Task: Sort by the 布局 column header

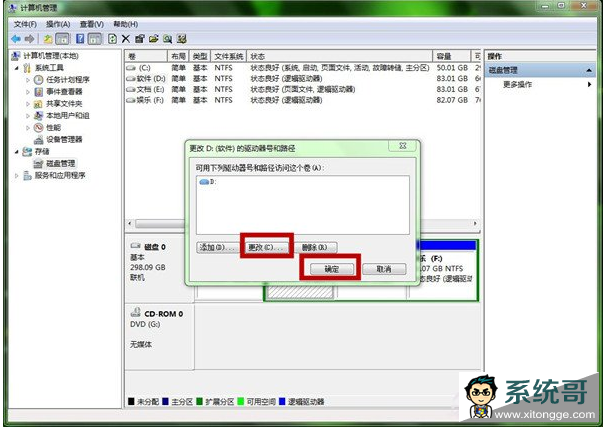Action: click(x=178, y=56)
